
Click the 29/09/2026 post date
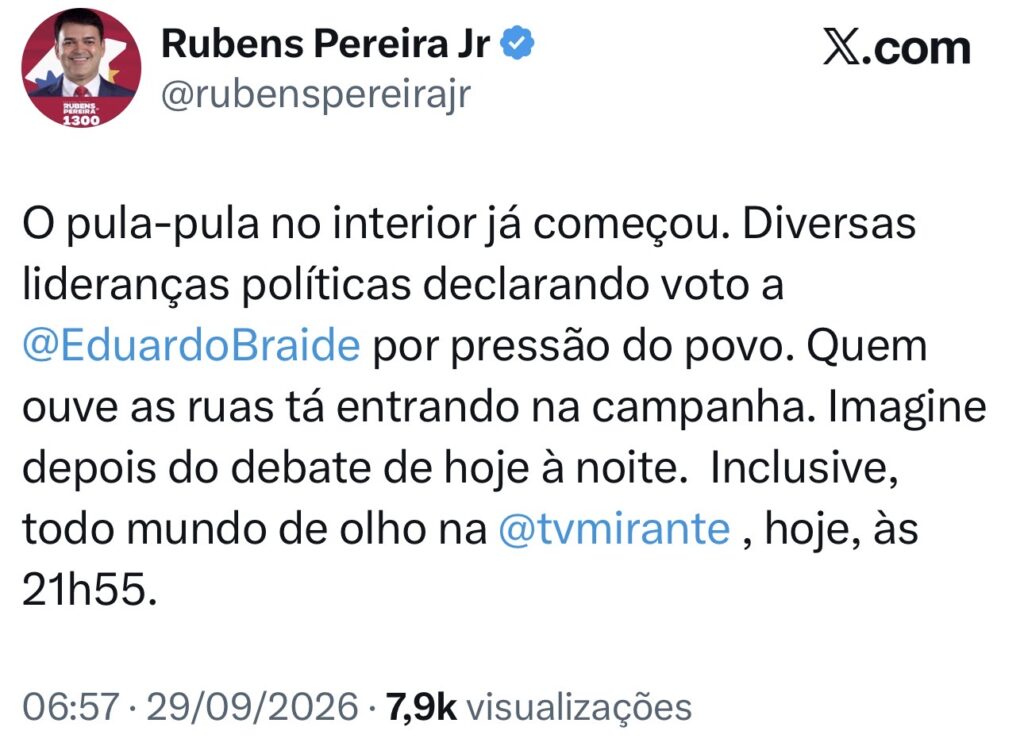(253, 707)
